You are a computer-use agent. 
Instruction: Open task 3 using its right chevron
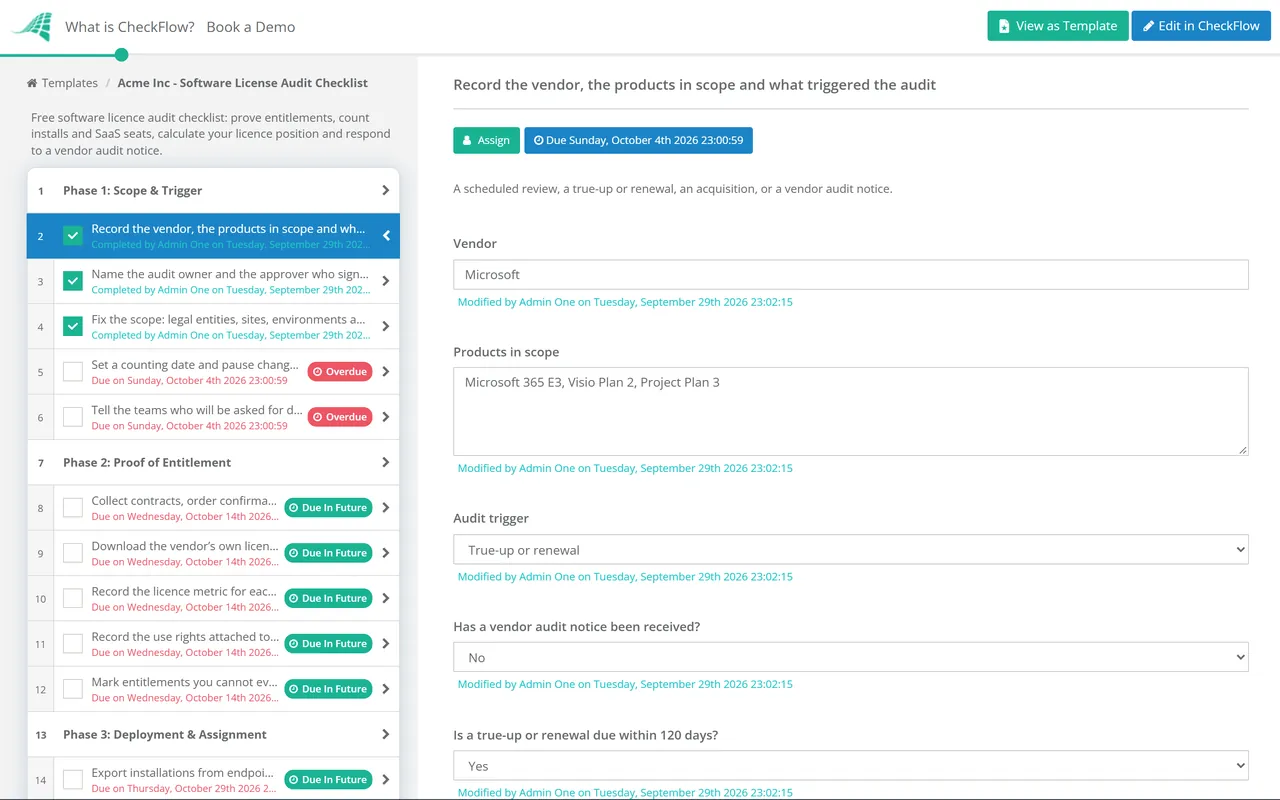point(386,281)
